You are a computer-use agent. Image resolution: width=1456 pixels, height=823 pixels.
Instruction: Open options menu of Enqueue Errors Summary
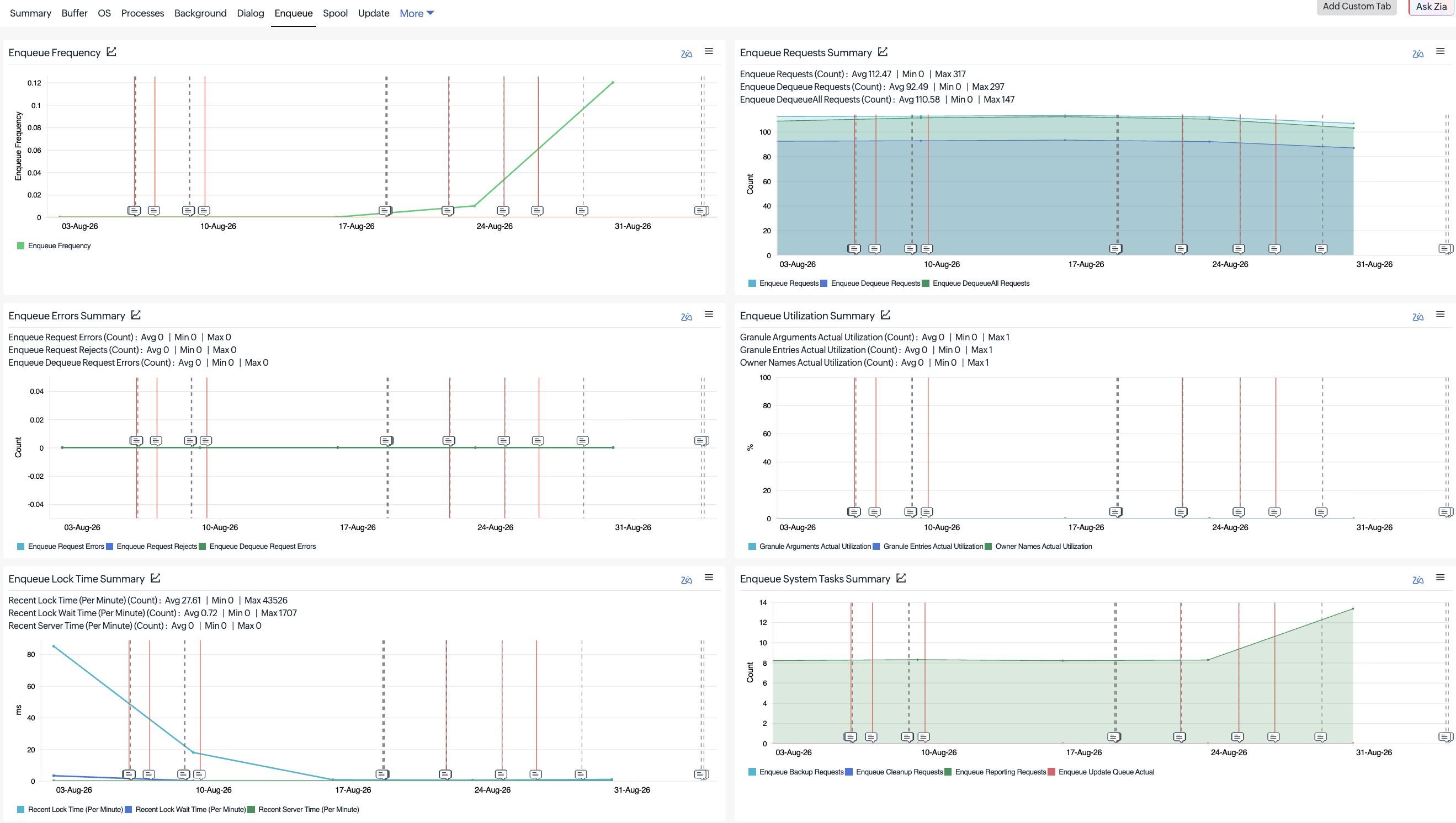coord(709,314)
